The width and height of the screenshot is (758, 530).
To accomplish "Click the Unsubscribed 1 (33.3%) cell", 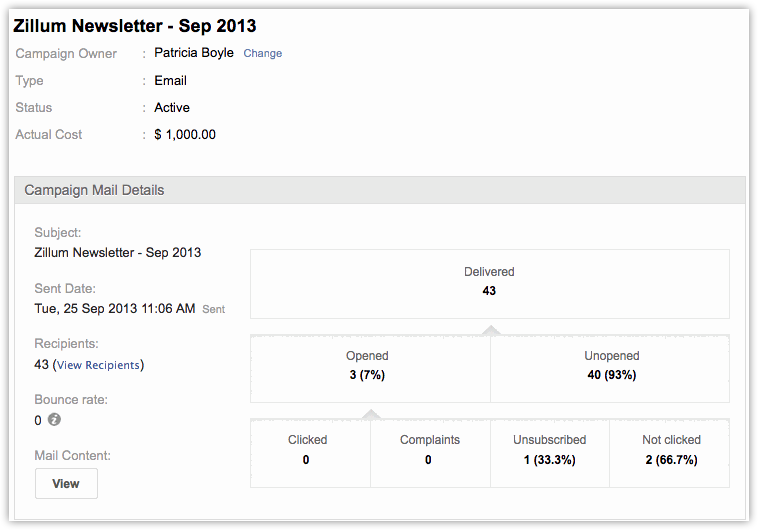I will [x=549, y=450].
